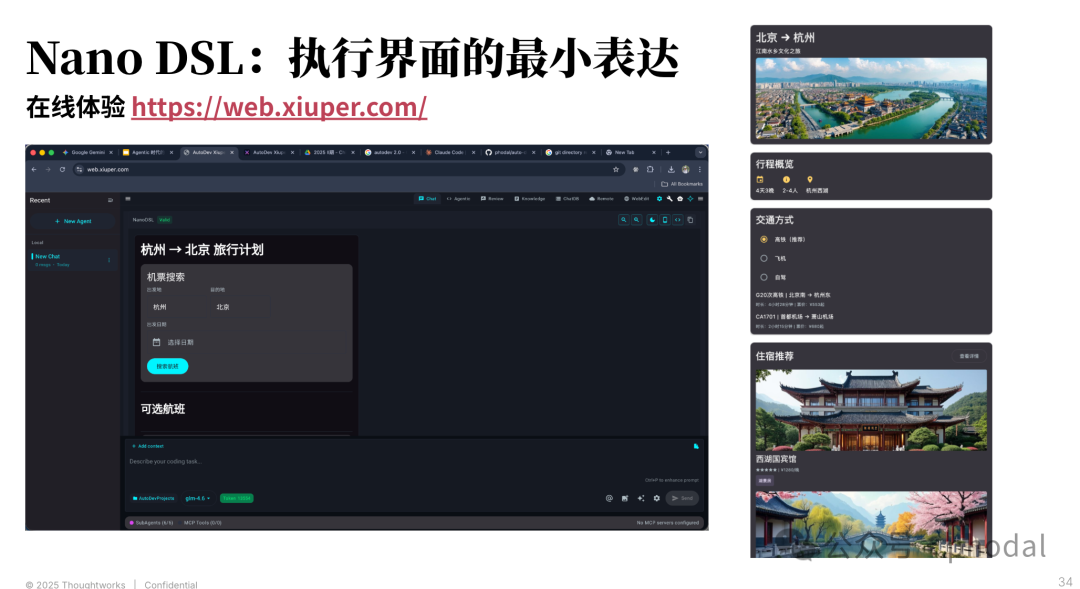Open the ChatDB panel icon
This screenshot has height=589, width=1080.
pos(568,199)
